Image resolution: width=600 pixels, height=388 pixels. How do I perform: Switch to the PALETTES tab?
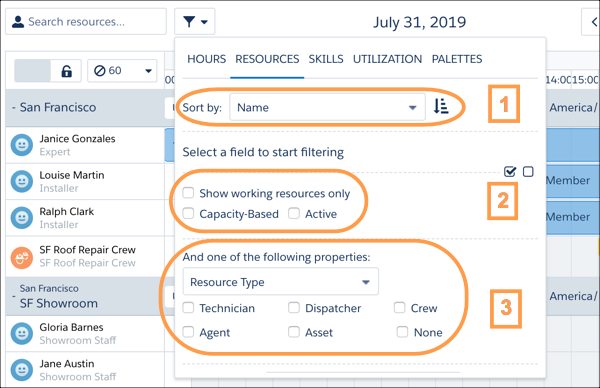tap(457, 59)
